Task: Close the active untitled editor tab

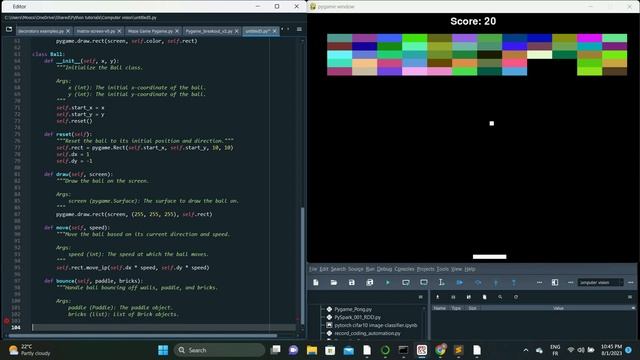Action: click(275, 31)
